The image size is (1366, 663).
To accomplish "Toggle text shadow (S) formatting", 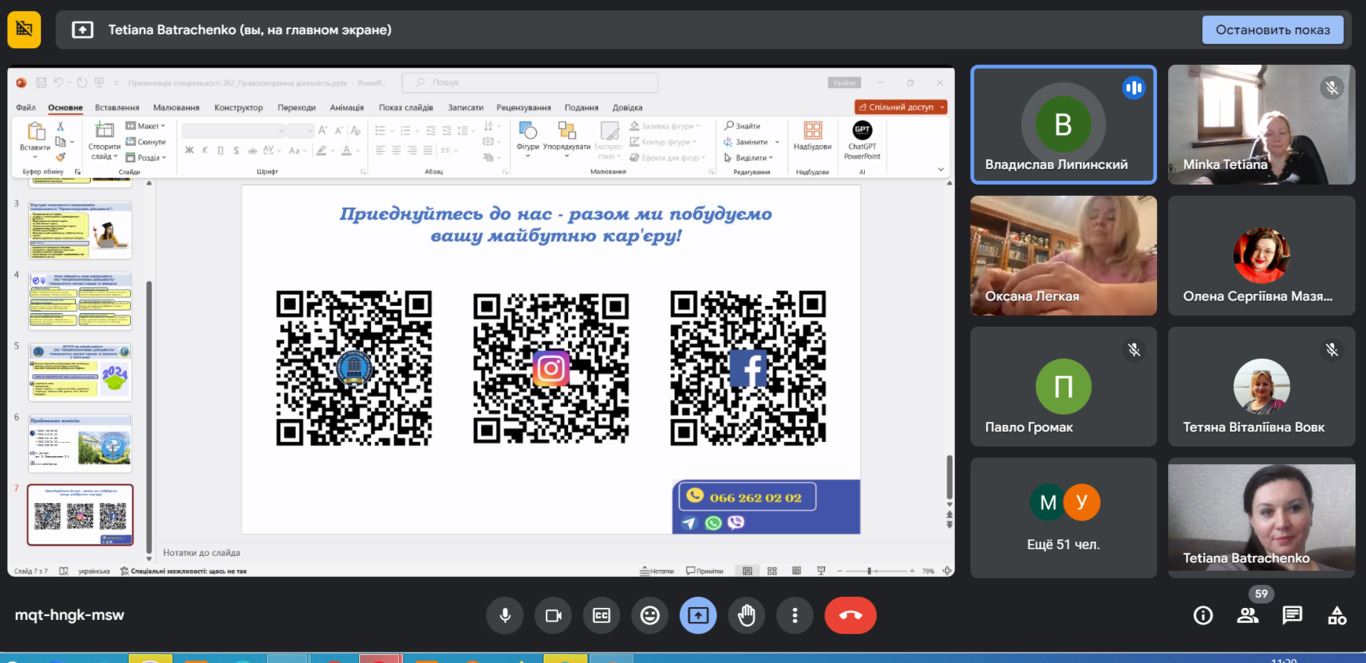I will click(236, 151).
